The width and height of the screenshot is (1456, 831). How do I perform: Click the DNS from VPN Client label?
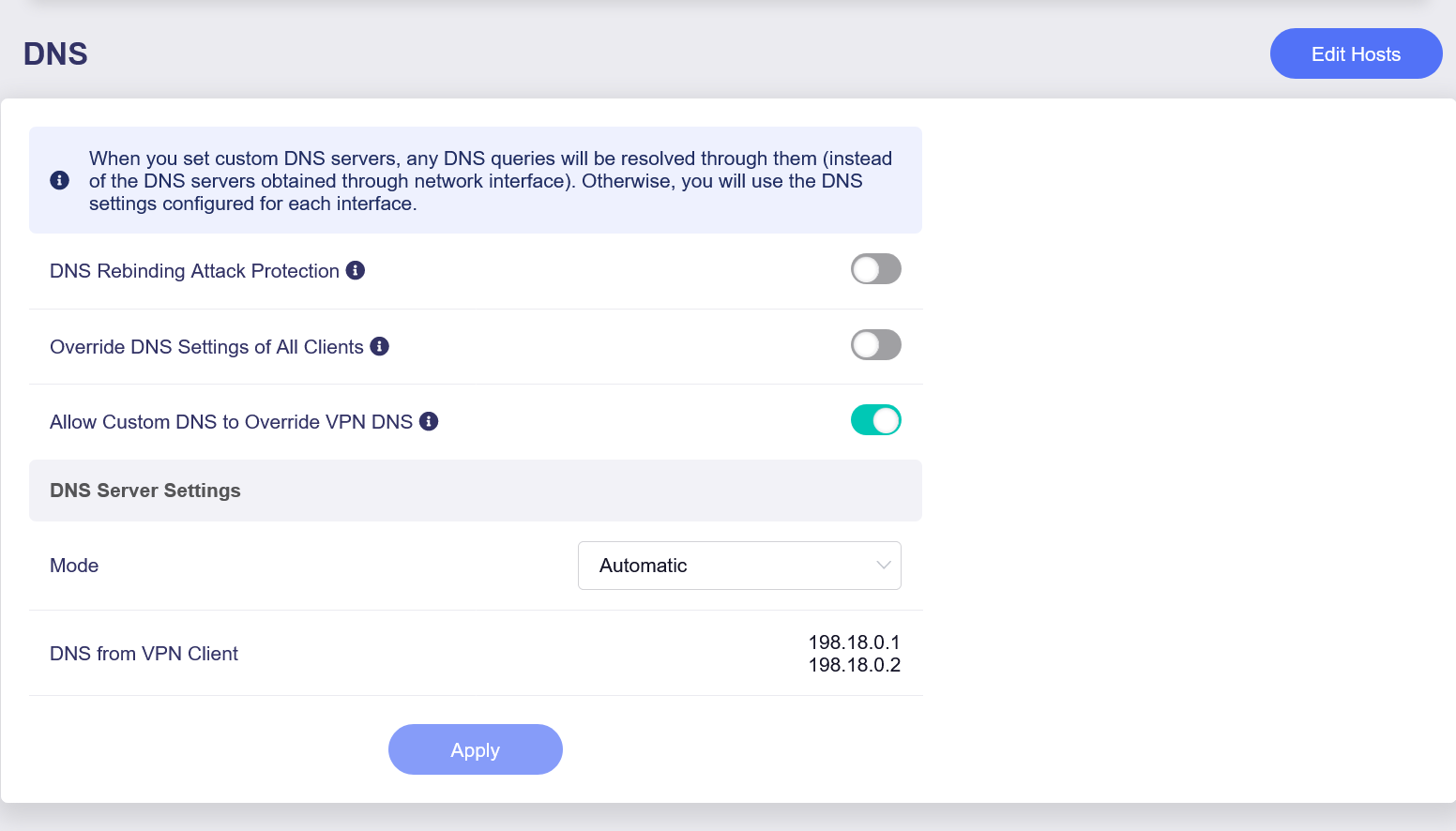(x=144, y=654)
